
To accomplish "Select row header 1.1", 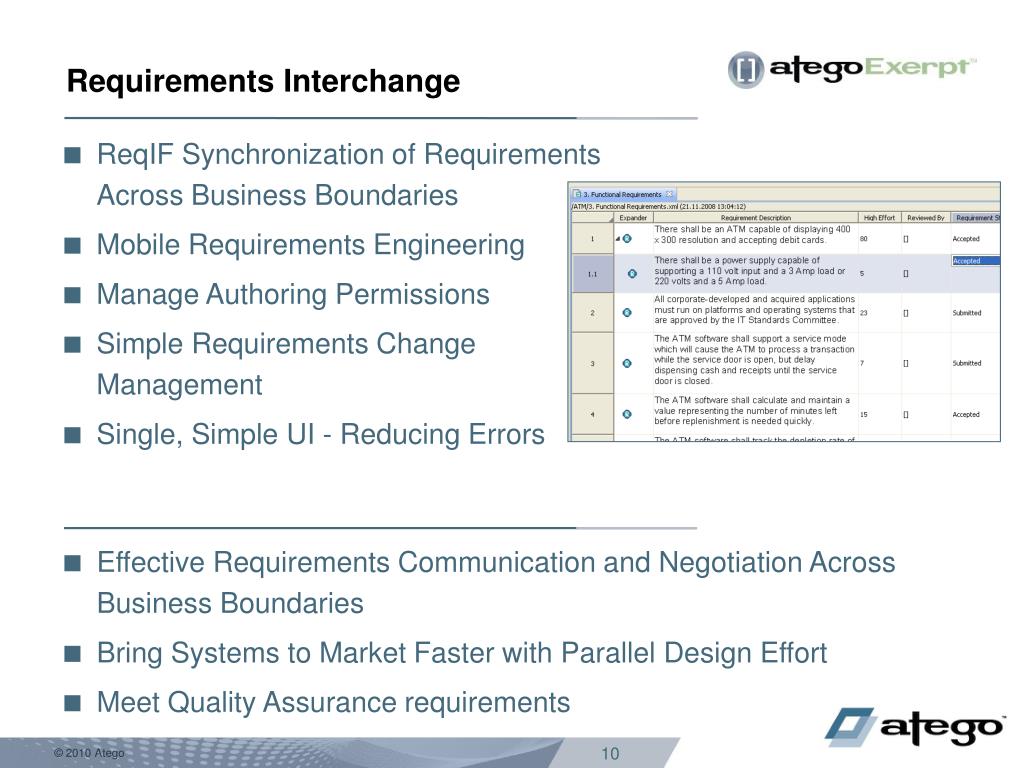I will tap(592, 274).
